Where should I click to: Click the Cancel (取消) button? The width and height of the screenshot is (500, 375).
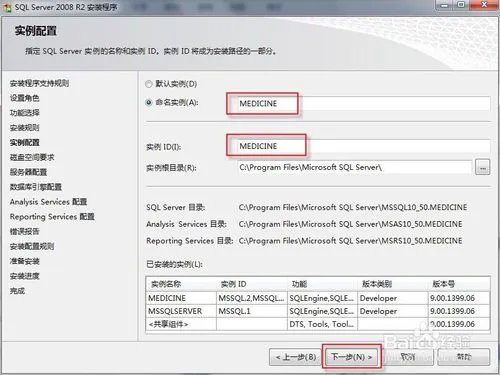(407, 357)
